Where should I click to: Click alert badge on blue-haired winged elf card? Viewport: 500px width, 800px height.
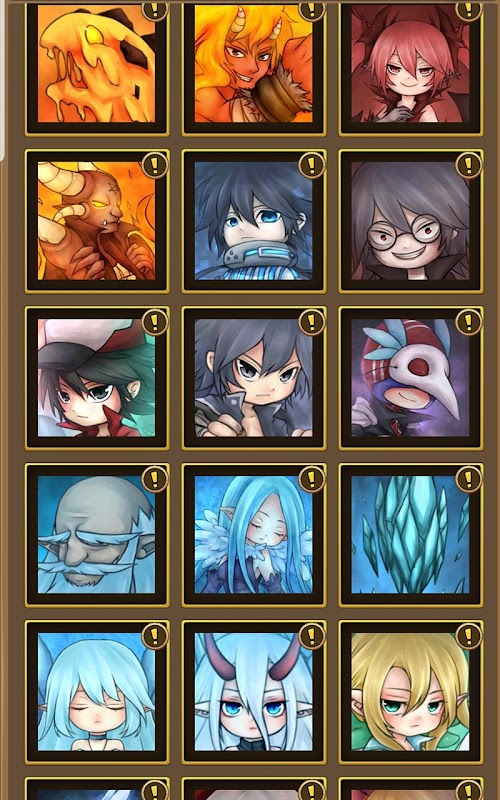(312, 479)
